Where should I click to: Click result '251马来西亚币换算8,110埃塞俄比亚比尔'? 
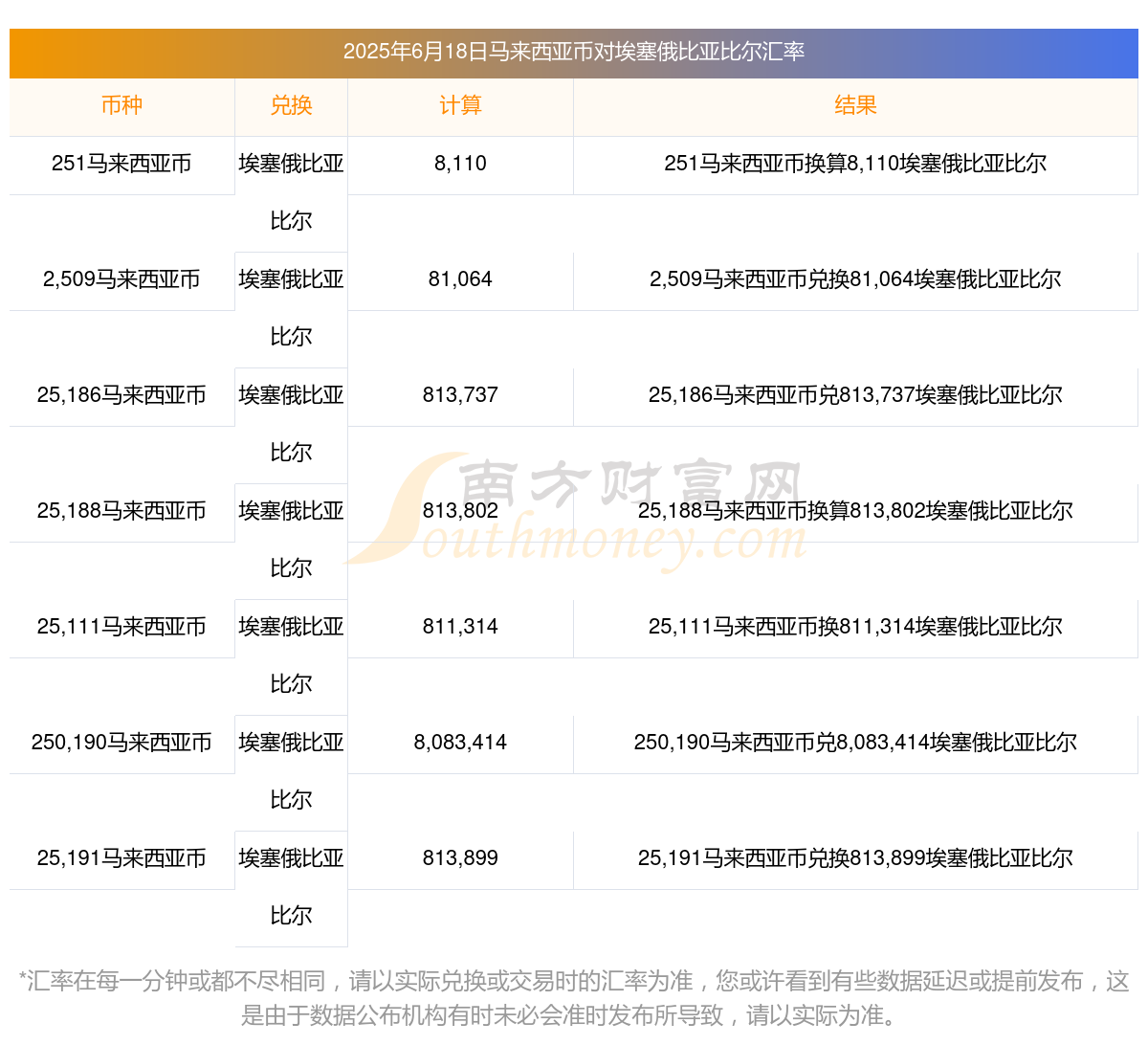point(855,164)
